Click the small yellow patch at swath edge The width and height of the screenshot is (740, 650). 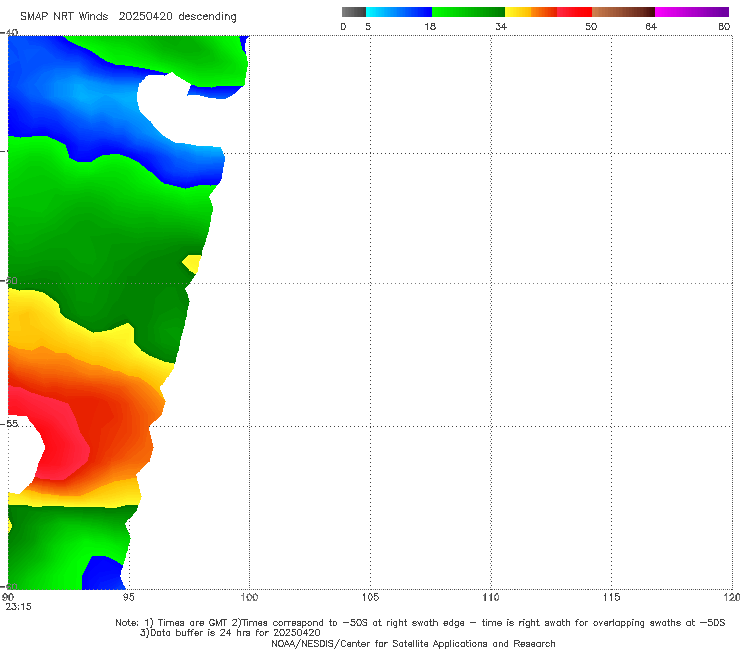(193, 263)
